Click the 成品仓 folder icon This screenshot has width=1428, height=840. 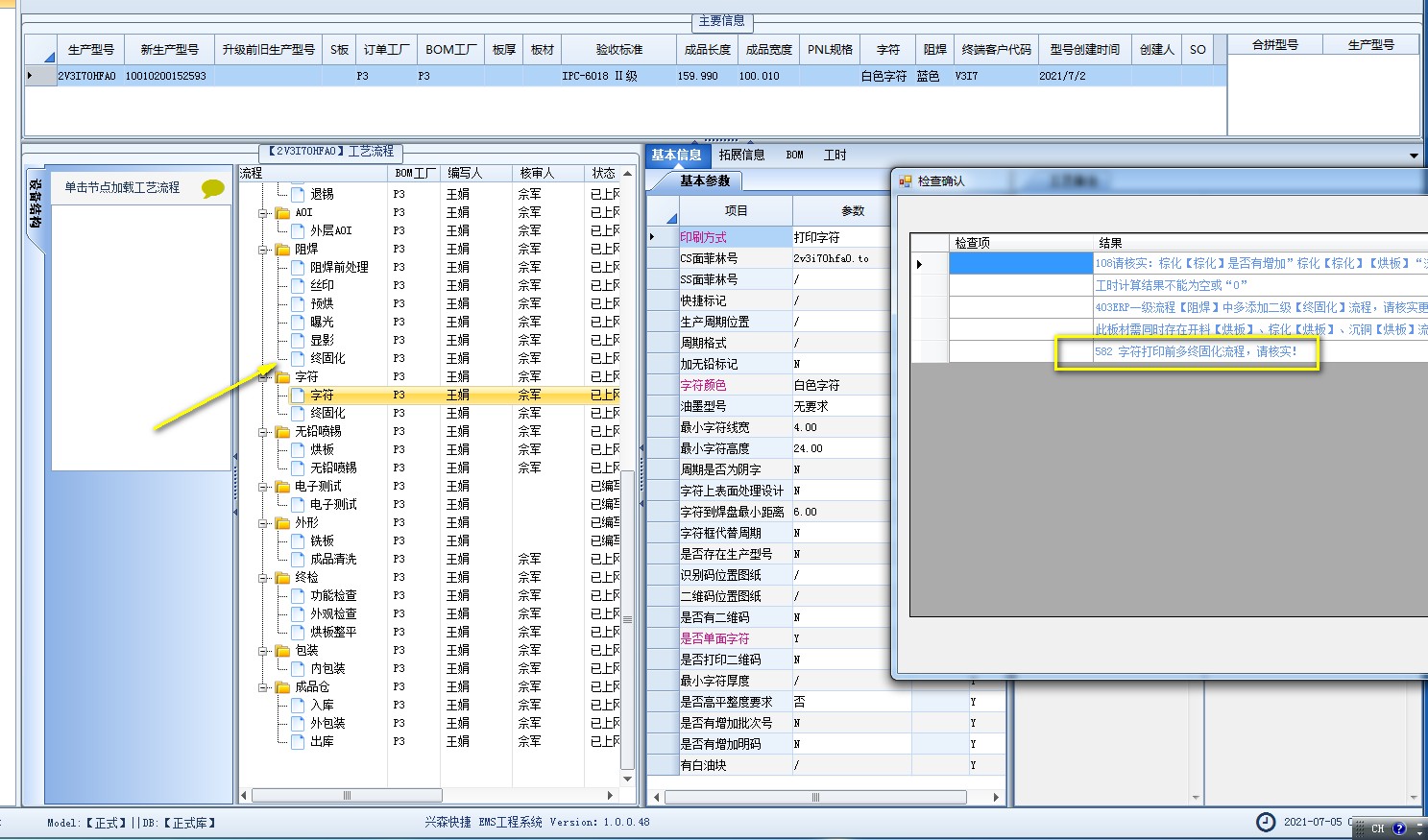tap(282, 686)
